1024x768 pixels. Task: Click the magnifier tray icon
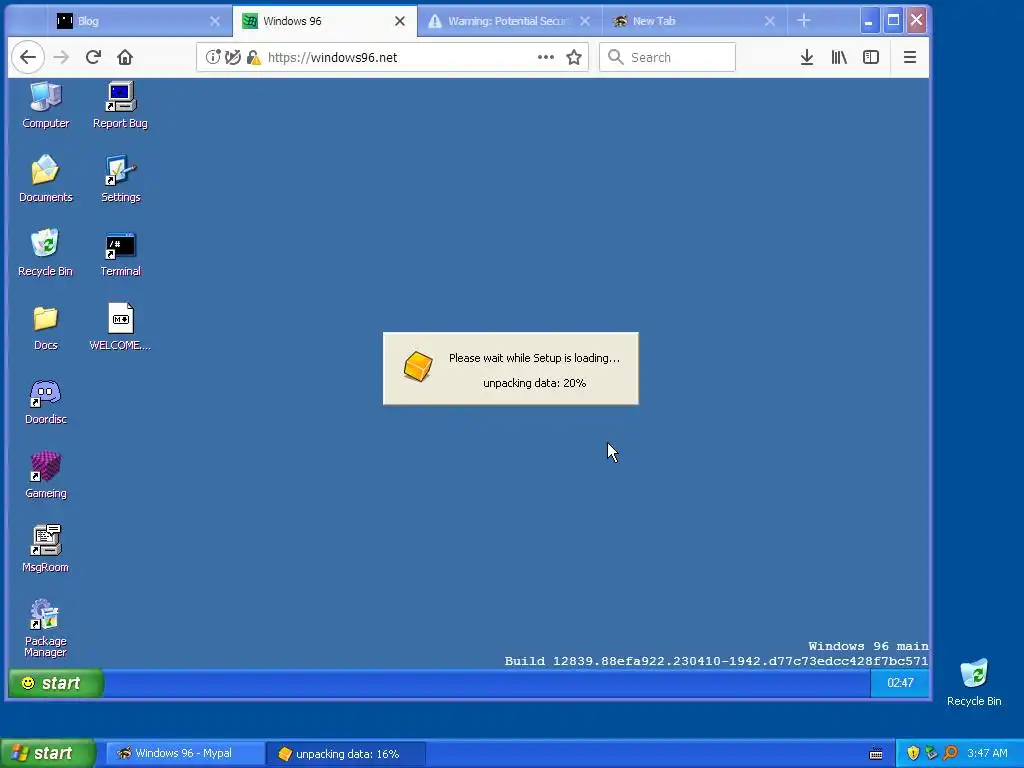point(950,754)
